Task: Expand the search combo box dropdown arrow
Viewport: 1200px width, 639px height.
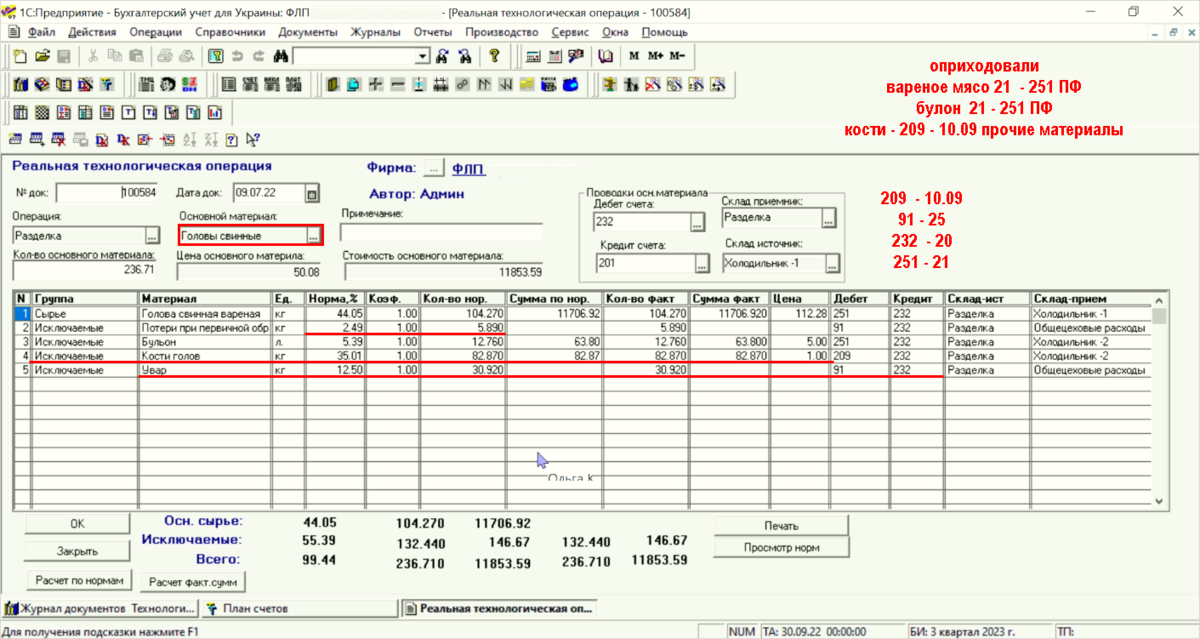Action: (423, 57)
